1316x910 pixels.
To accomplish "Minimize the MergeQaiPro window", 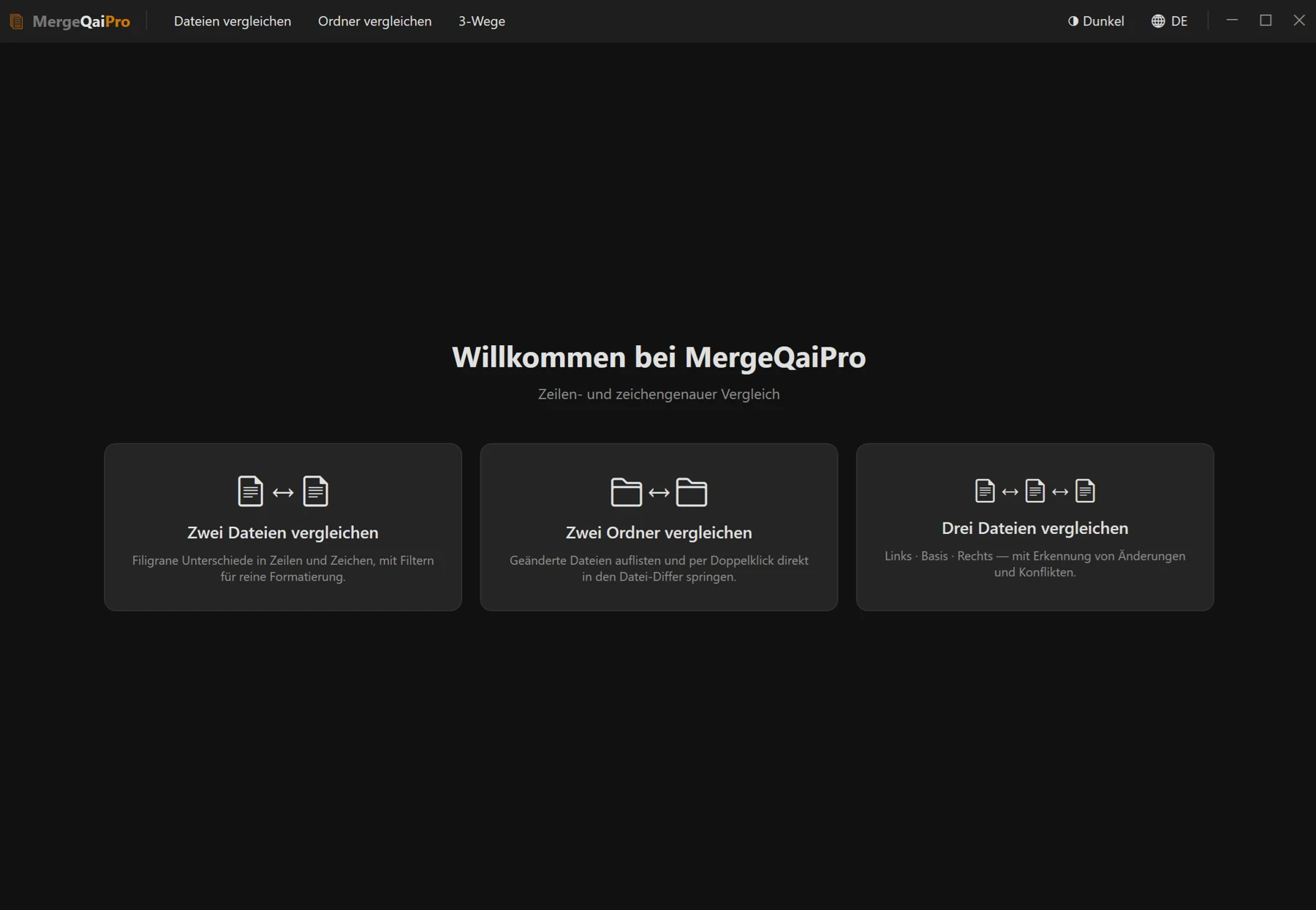I will coord(1232,20).
